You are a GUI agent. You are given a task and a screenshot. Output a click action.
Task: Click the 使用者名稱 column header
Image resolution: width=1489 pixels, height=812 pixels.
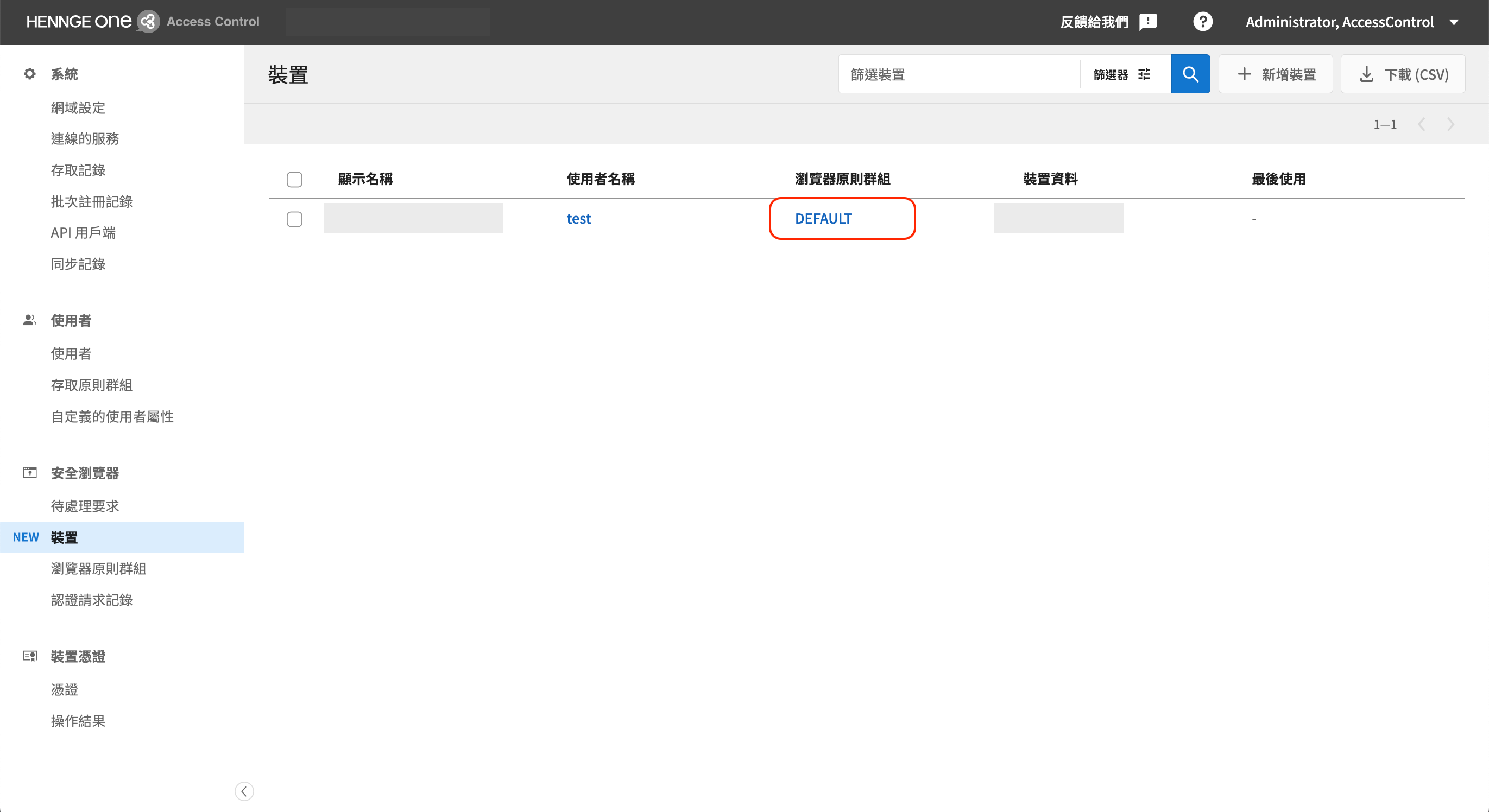[601, 179]
